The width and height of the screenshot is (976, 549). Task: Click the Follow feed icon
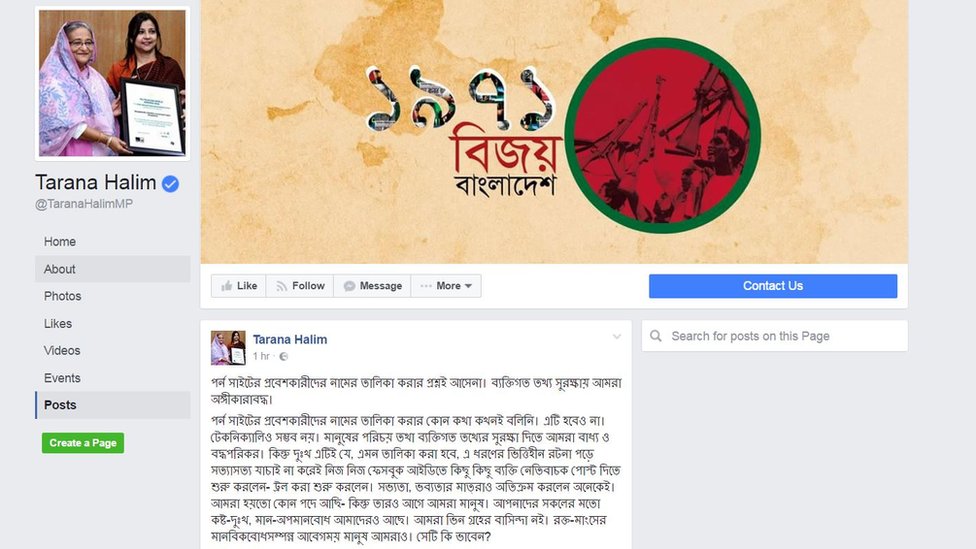pyautogui.click(x=282, y=286)
